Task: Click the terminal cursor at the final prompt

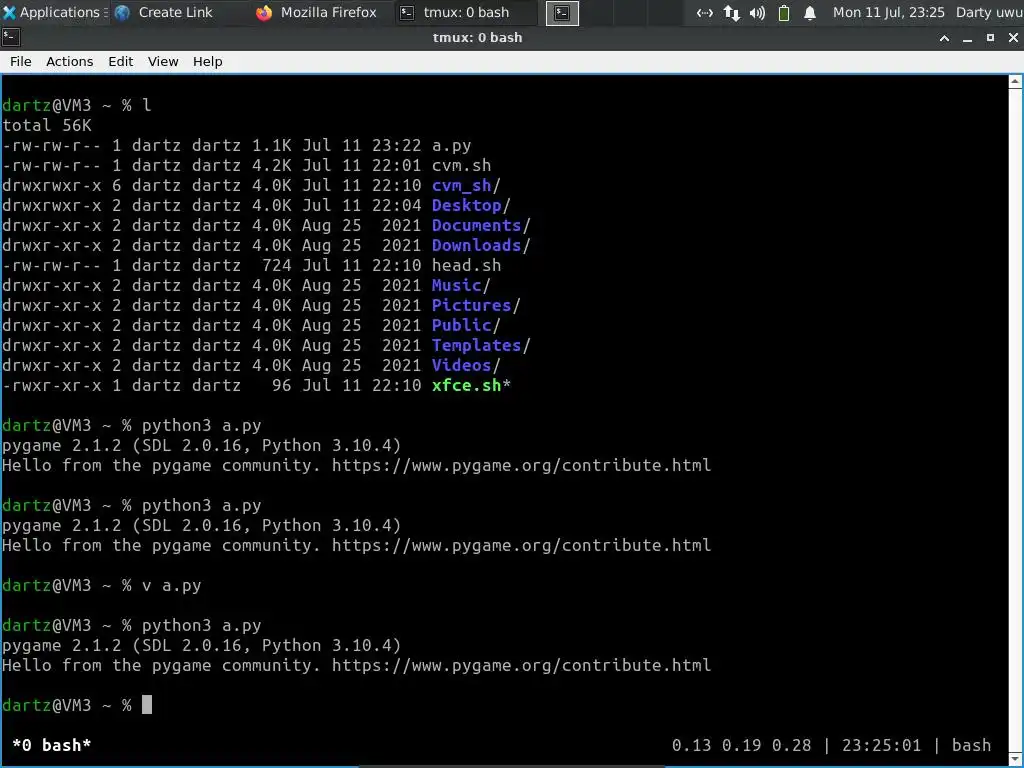Action: click(147, 705)
